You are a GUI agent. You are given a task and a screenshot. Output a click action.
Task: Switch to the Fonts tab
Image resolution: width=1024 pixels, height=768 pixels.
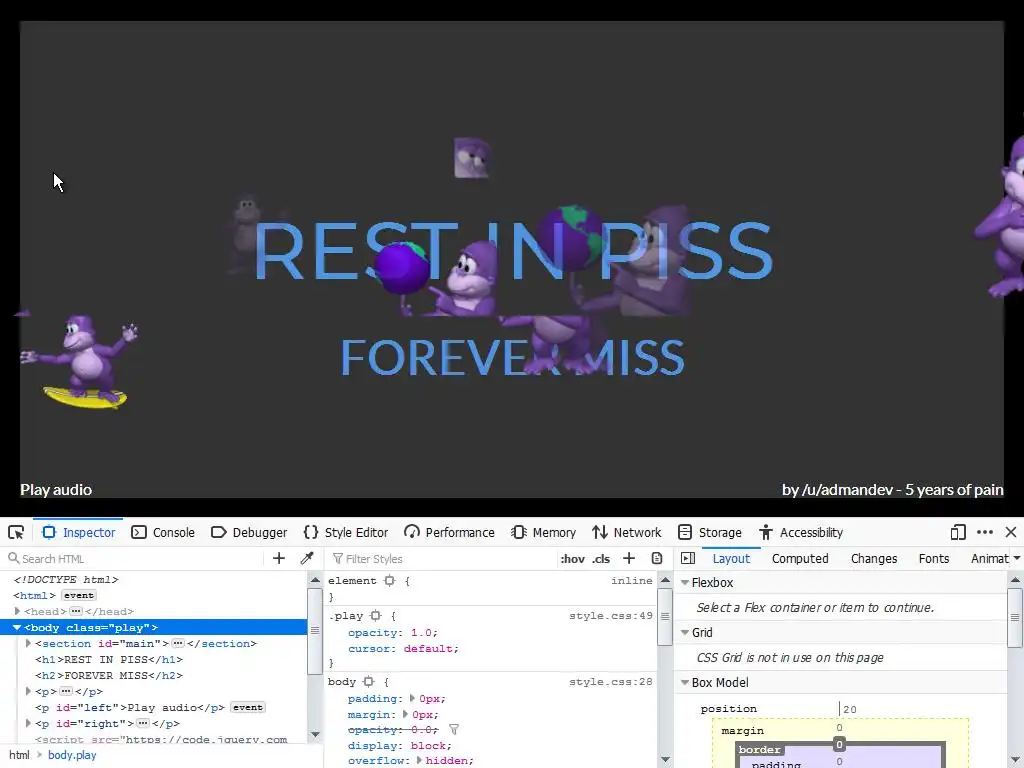(x=934, y=559)
